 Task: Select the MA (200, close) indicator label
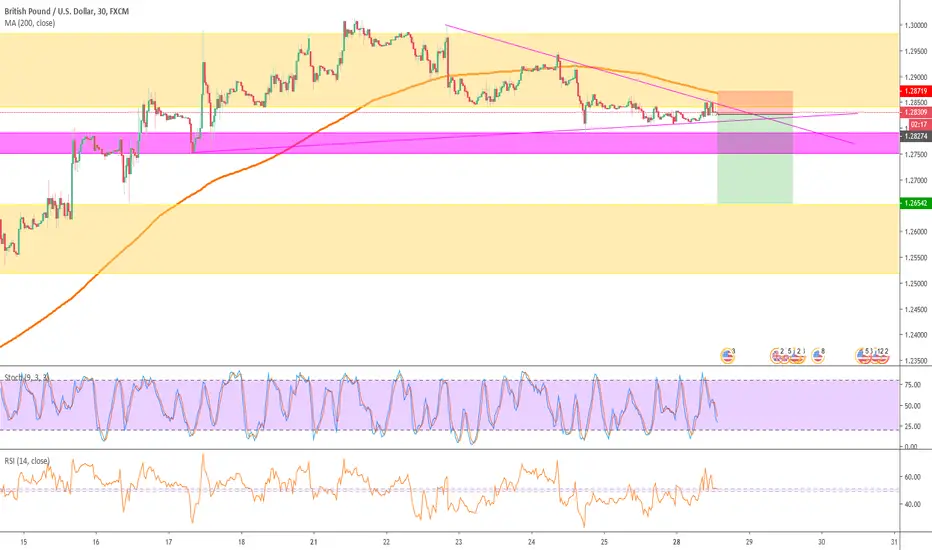pos(30,23)
